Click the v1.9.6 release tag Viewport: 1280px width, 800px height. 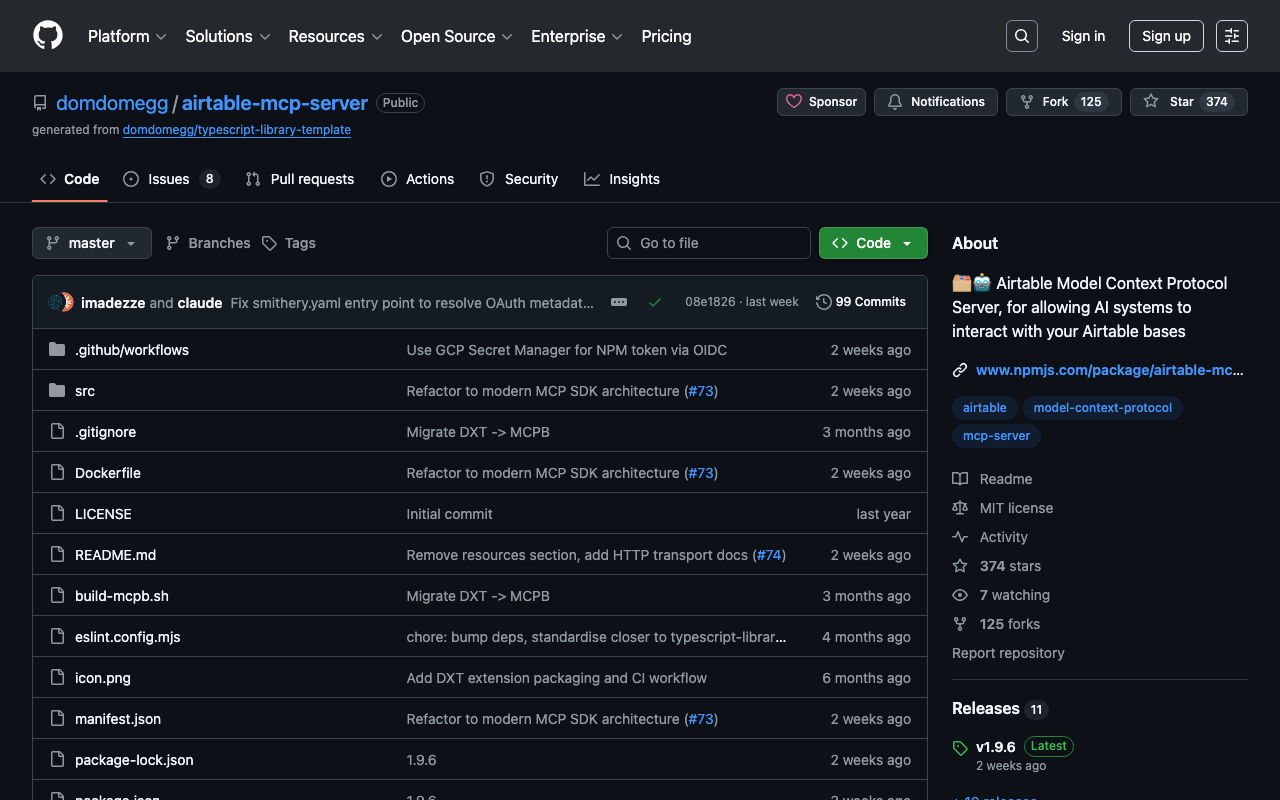pos(995,747)
